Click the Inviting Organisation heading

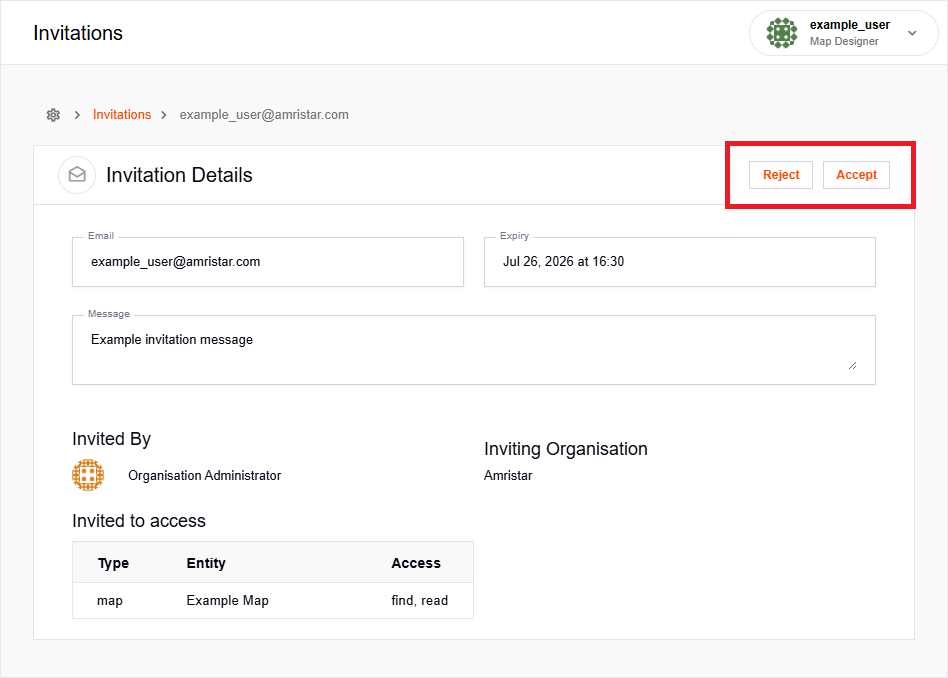[x=565, y=449]
